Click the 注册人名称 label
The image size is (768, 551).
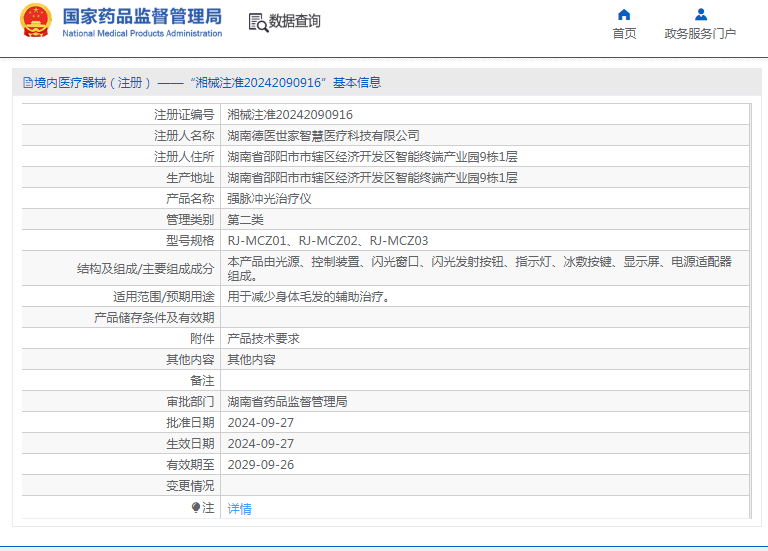pos(184,136)
